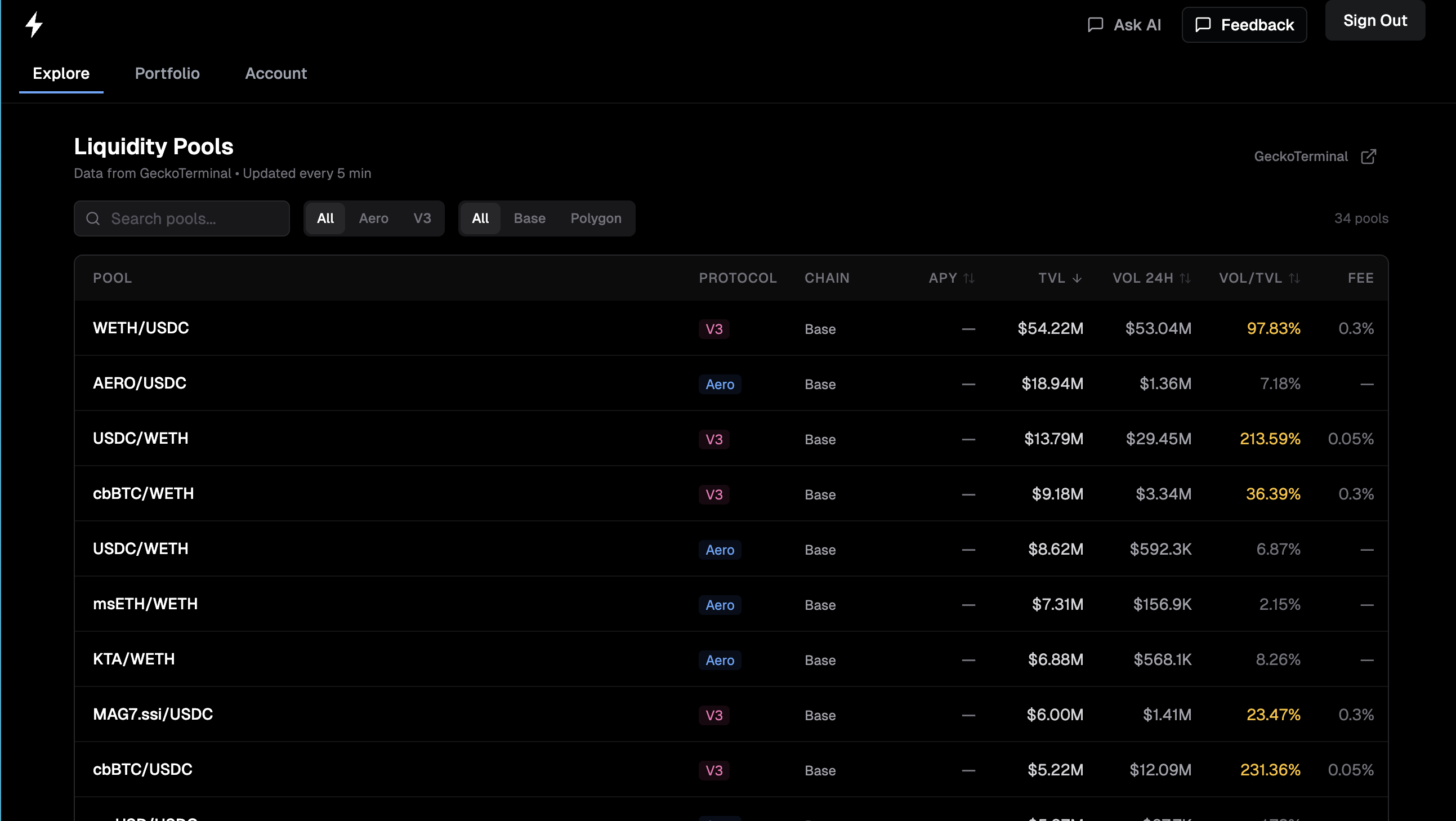Click the VOL 24H sort arrows
The image size is (1456, 821).
coord(1185,278)
